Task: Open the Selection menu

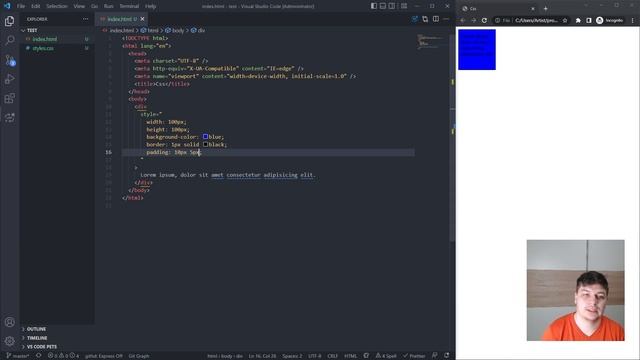Action: (x=57, y=6)
